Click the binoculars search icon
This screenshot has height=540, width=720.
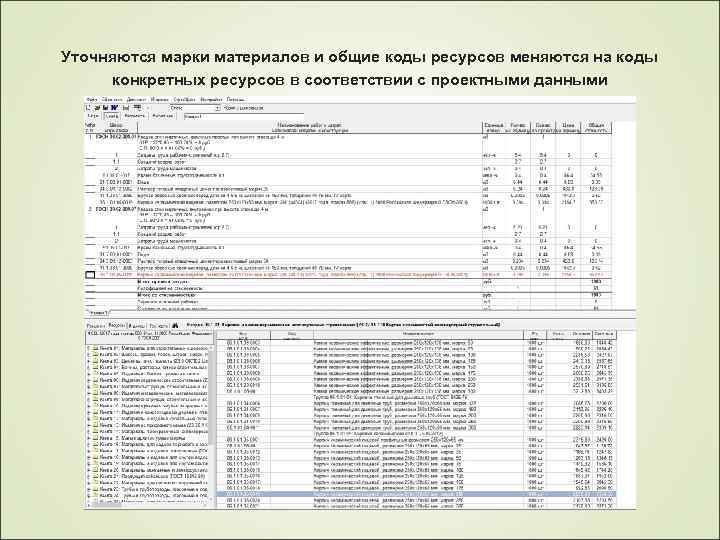(175, 325)
